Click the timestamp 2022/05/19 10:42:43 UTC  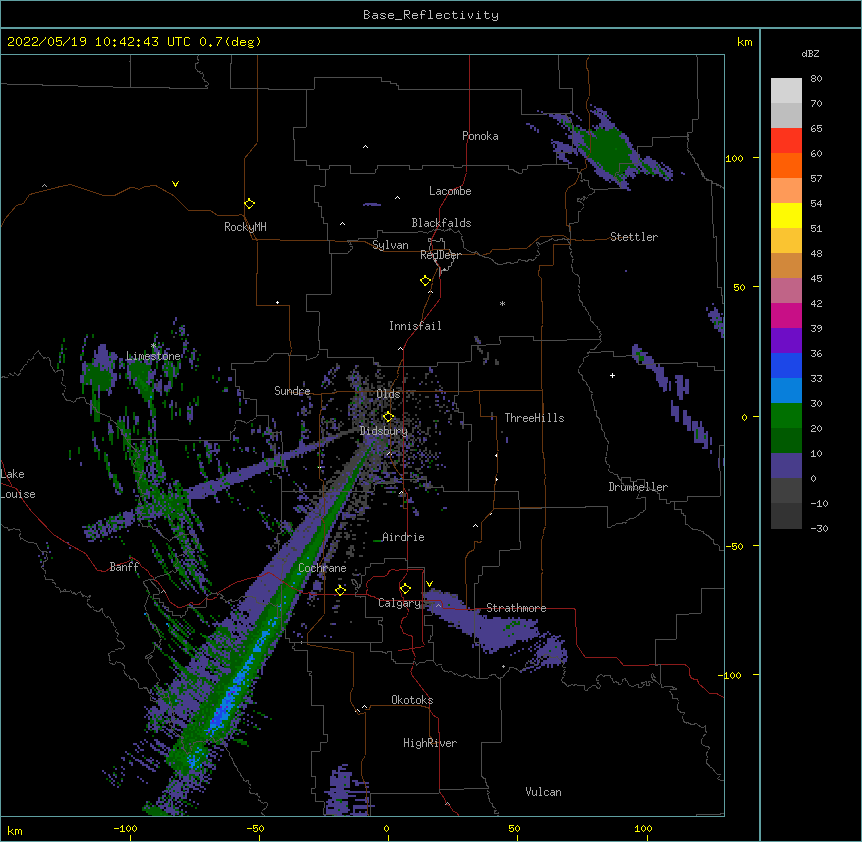click(98, 42)
